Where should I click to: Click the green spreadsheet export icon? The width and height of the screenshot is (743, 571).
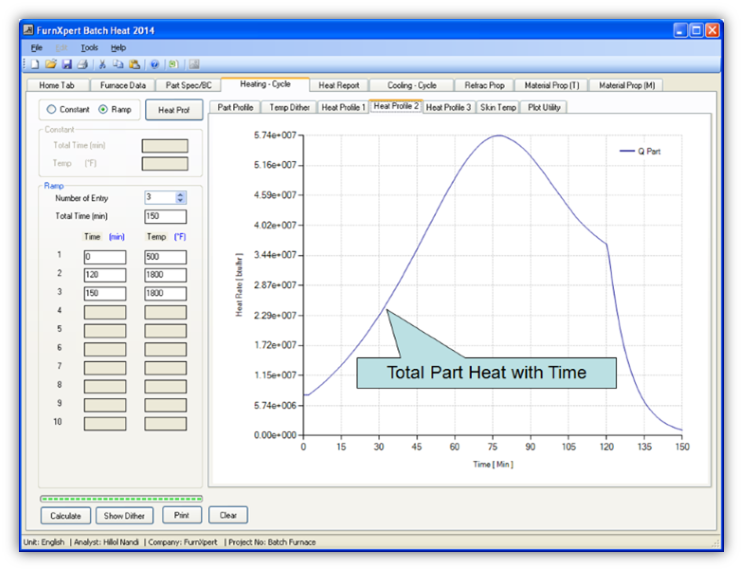(x=173, y=64)
